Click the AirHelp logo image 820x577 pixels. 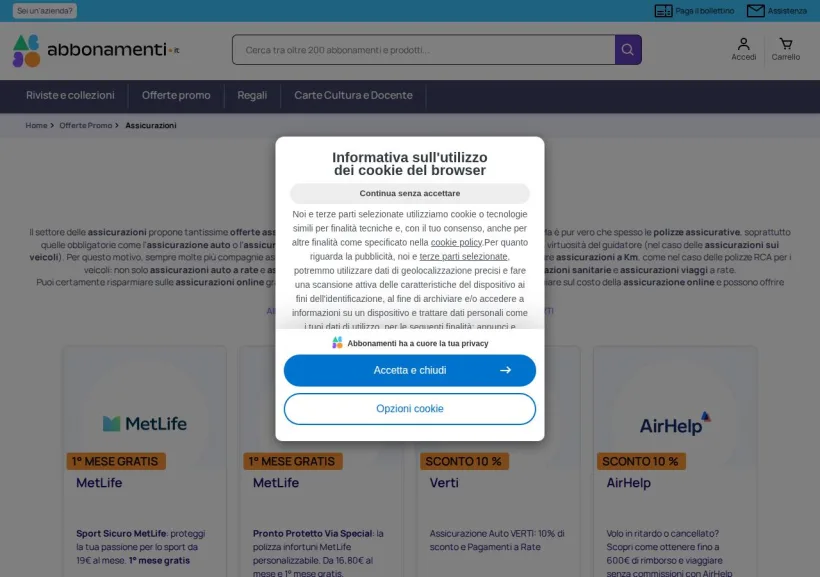click(675, 424)
